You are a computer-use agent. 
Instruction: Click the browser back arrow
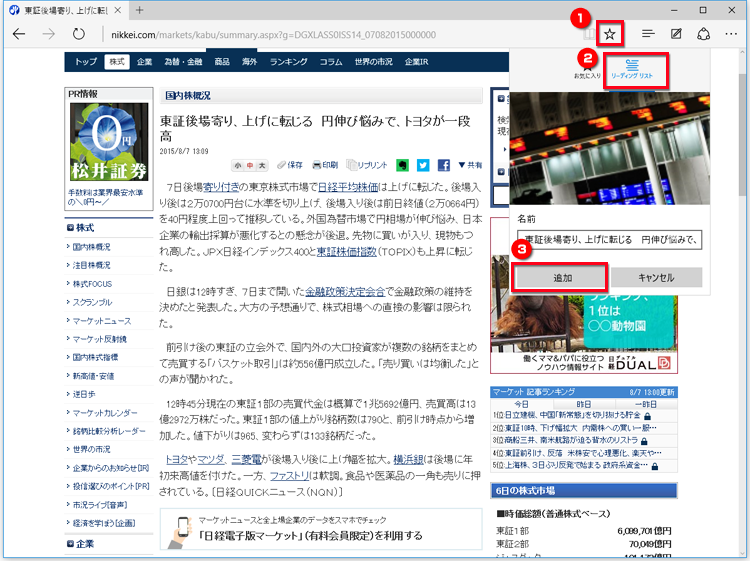click(19, 34)
